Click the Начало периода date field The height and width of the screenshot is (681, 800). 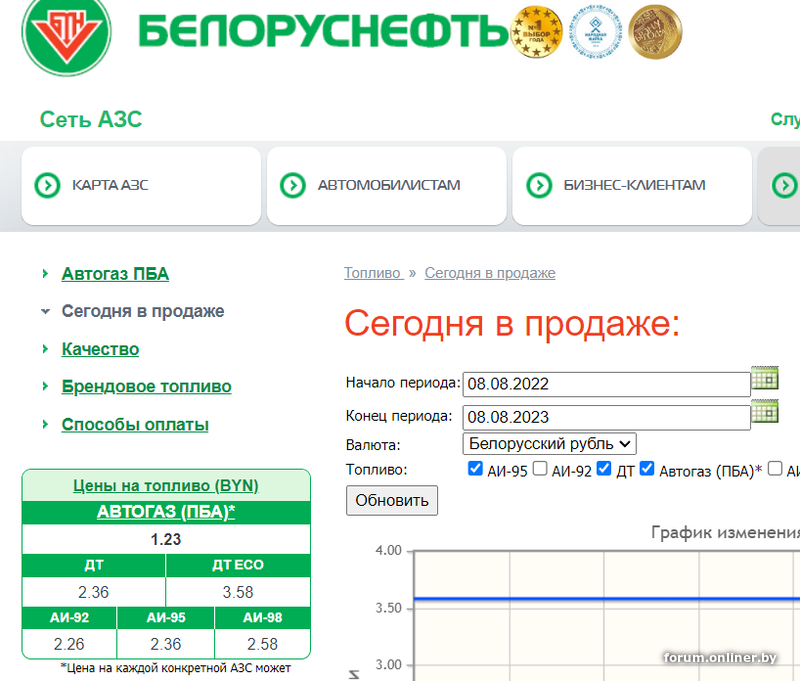(x=606, y=384)
